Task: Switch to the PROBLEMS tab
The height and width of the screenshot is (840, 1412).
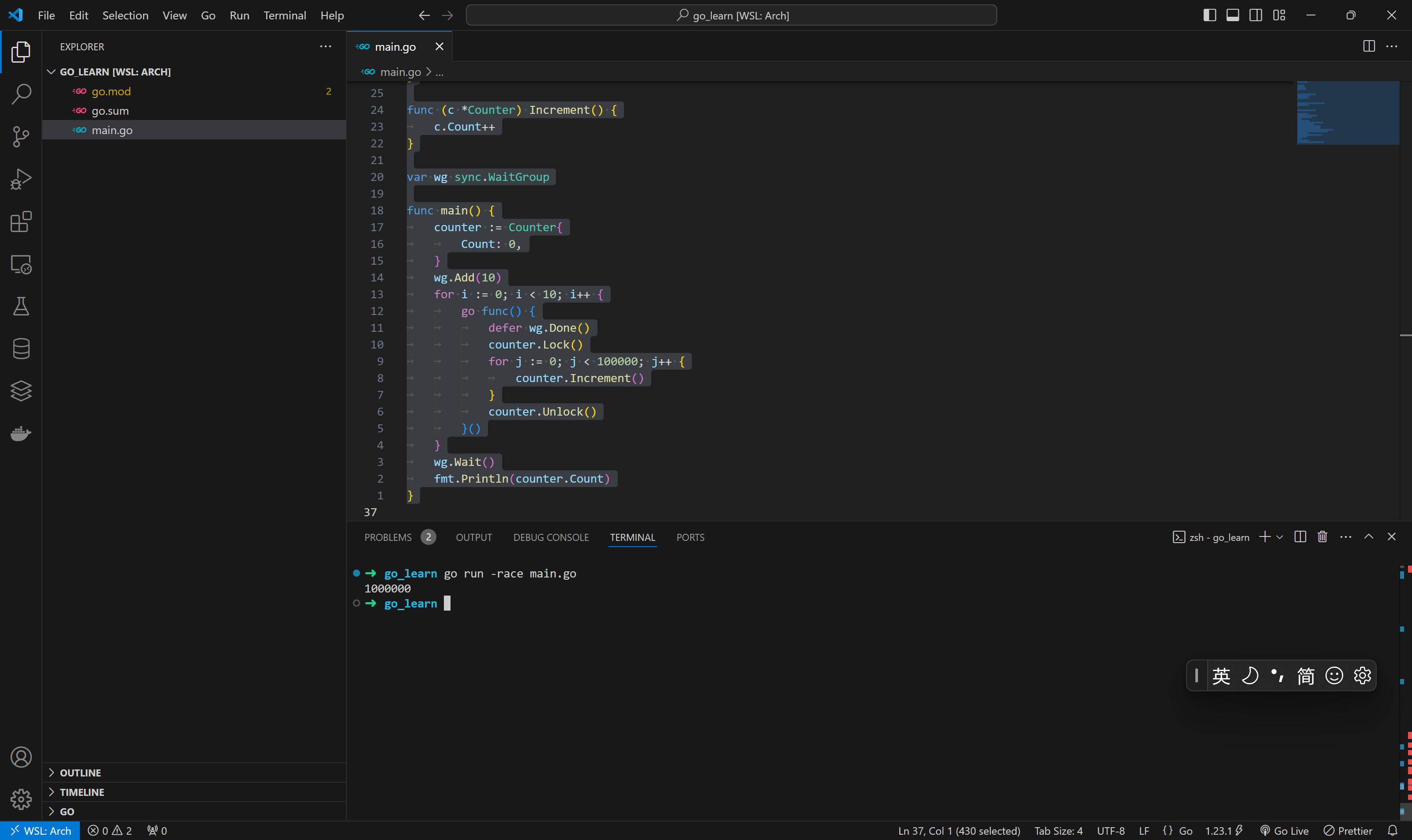Action: pos(388,537)
